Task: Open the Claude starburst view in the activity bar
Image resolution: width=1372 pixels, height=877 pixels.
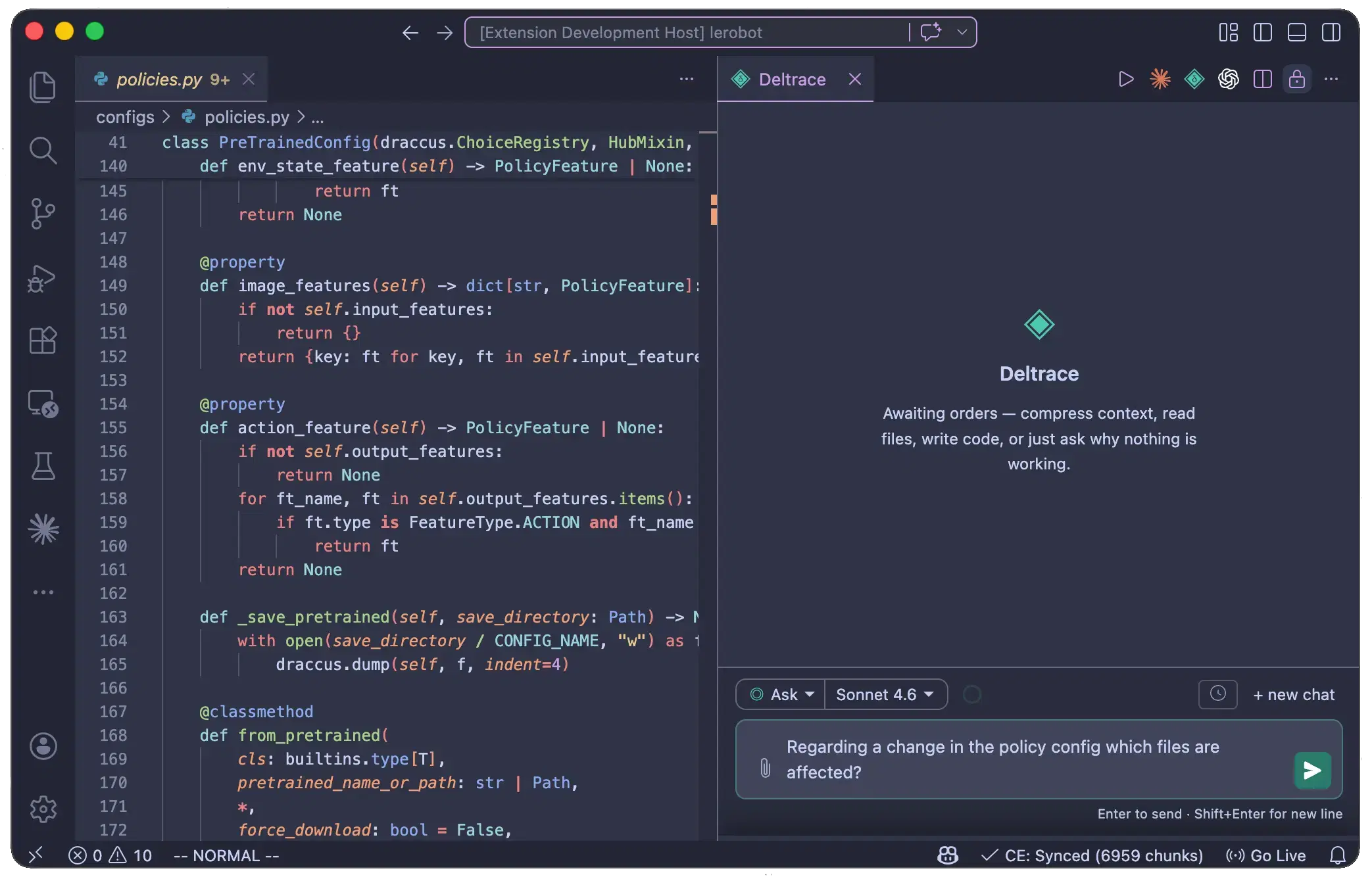Action: (43, 529)
